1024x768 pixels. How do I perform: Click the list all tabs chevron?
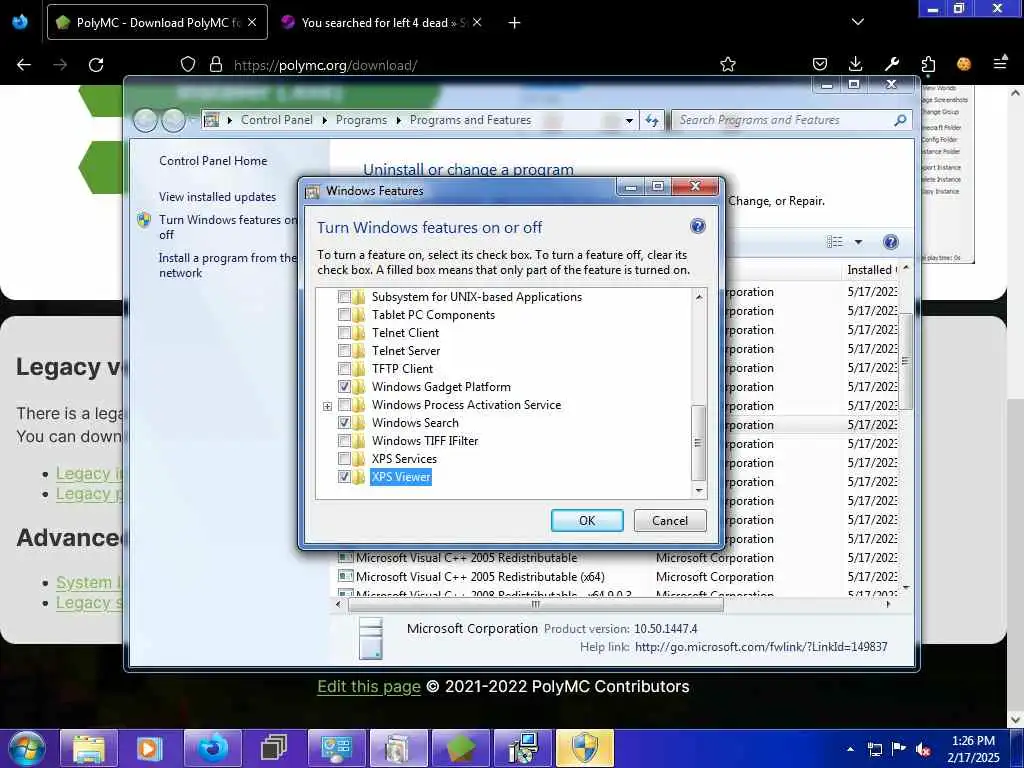[858, 22]
